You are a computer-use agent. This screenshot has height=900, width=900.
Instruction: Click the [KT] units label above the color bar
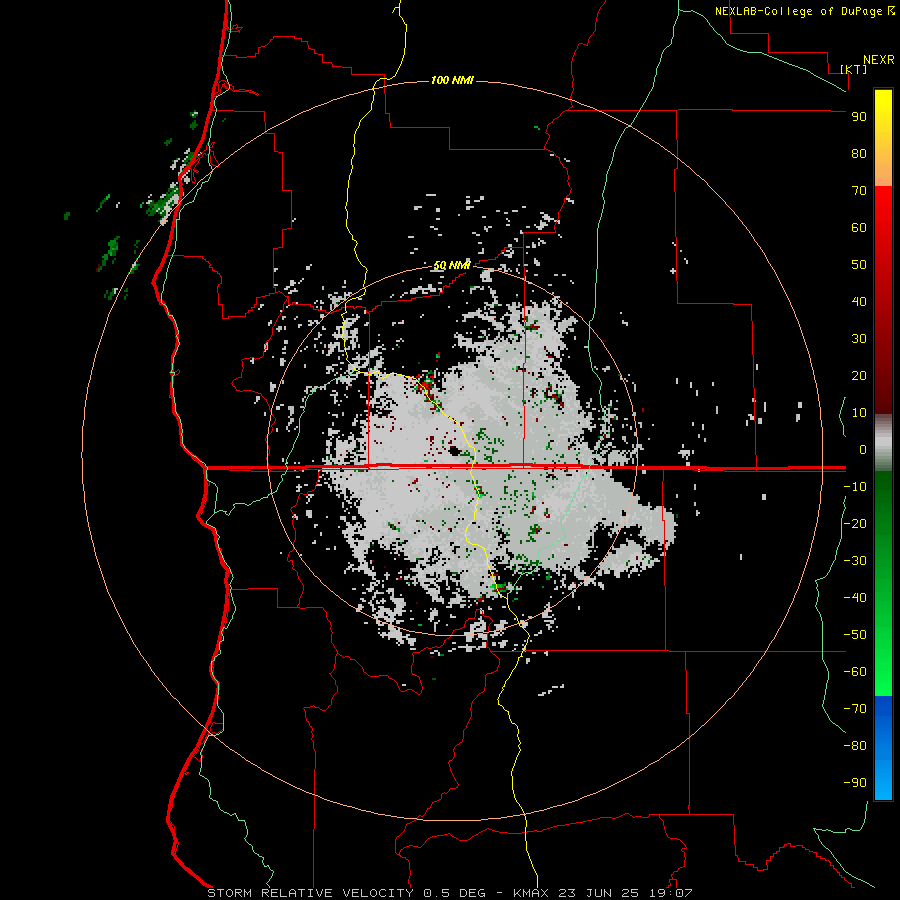tap(854, 69)
